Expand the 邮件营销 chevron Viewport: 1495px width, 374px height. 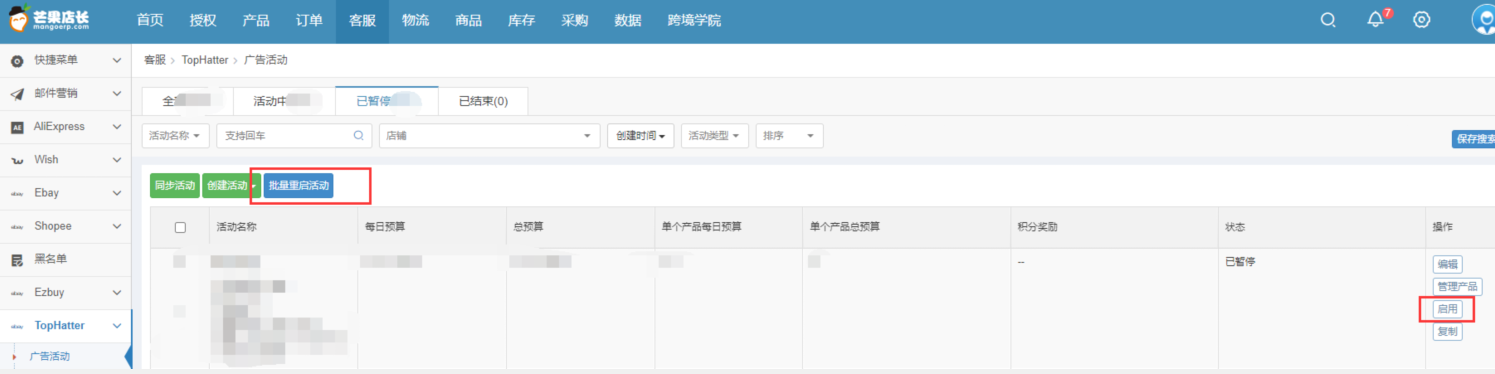(117, 93)
